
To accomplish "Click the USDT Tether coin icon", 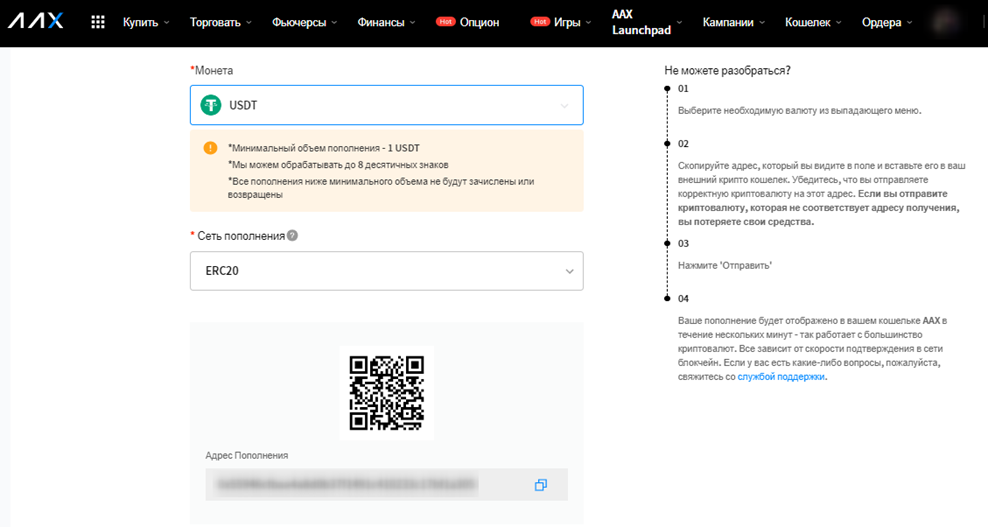I will tap(211, 105).
